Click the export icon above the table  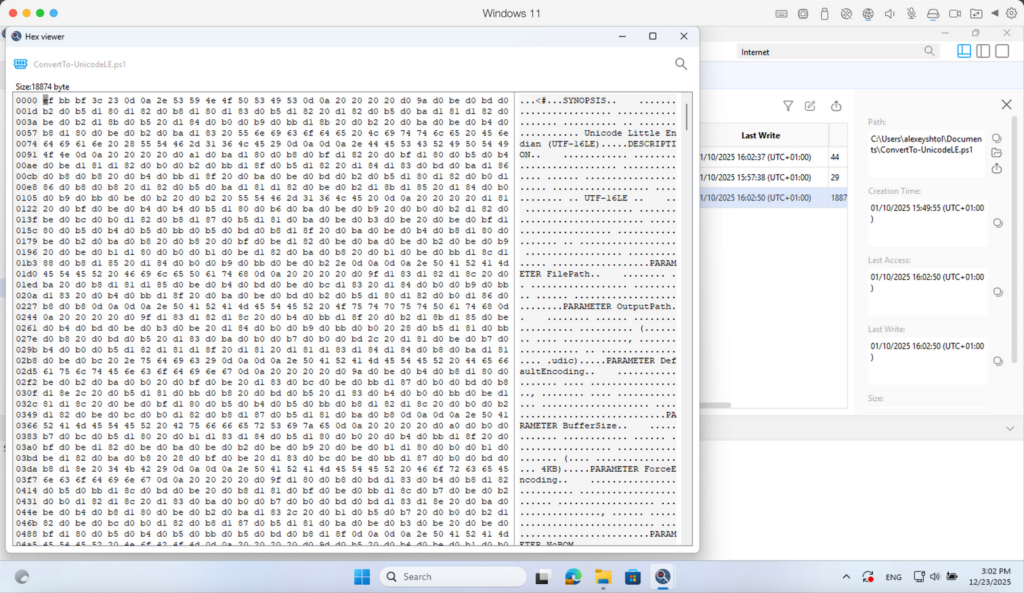click(x=836, y=106)
